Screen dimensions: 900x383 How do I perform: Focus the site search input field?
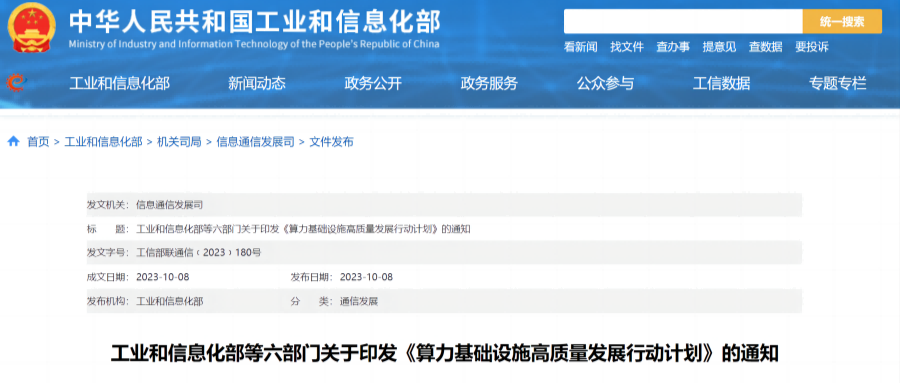683,22
